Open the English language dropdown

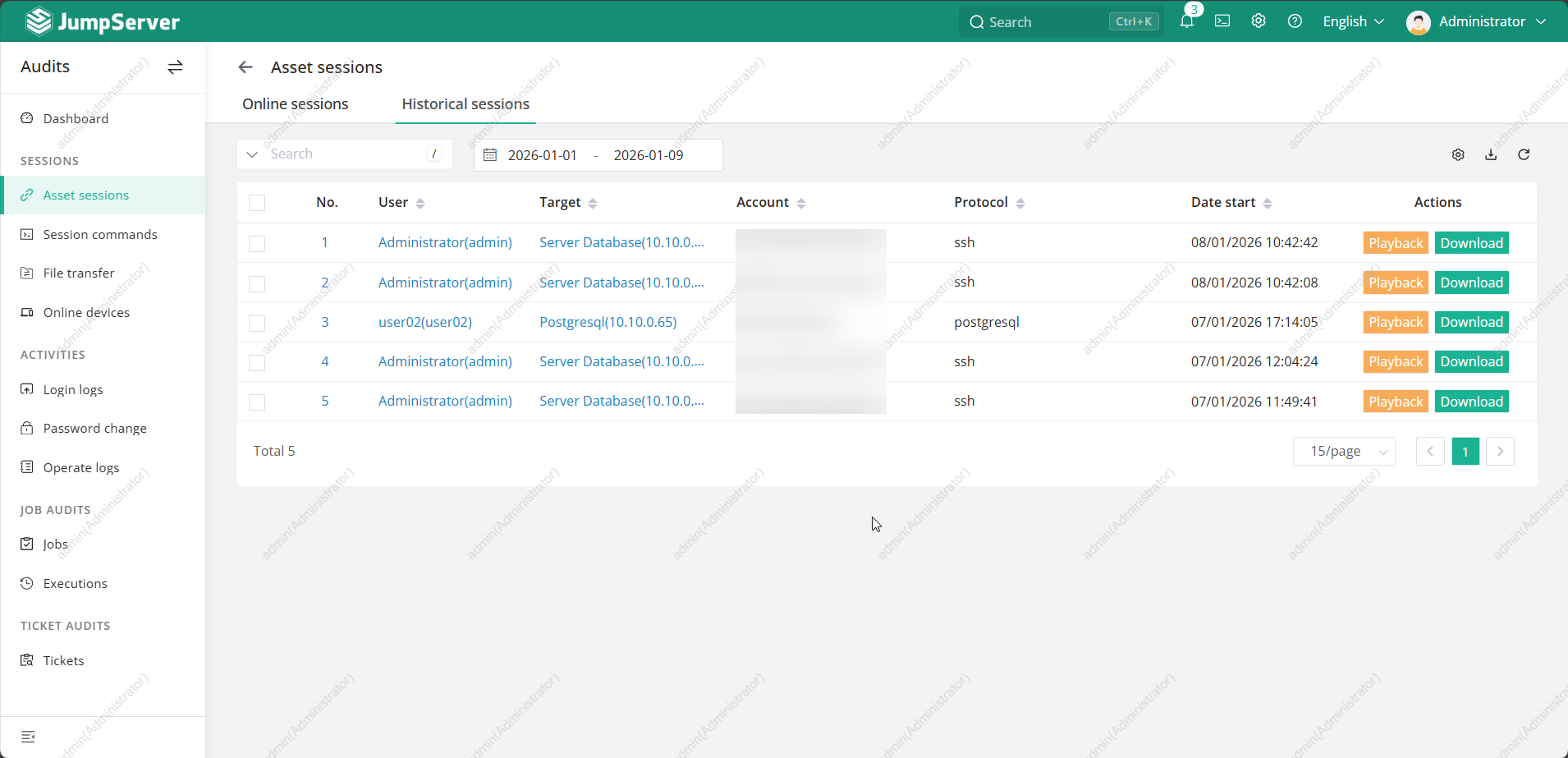tap(1353, 21)
